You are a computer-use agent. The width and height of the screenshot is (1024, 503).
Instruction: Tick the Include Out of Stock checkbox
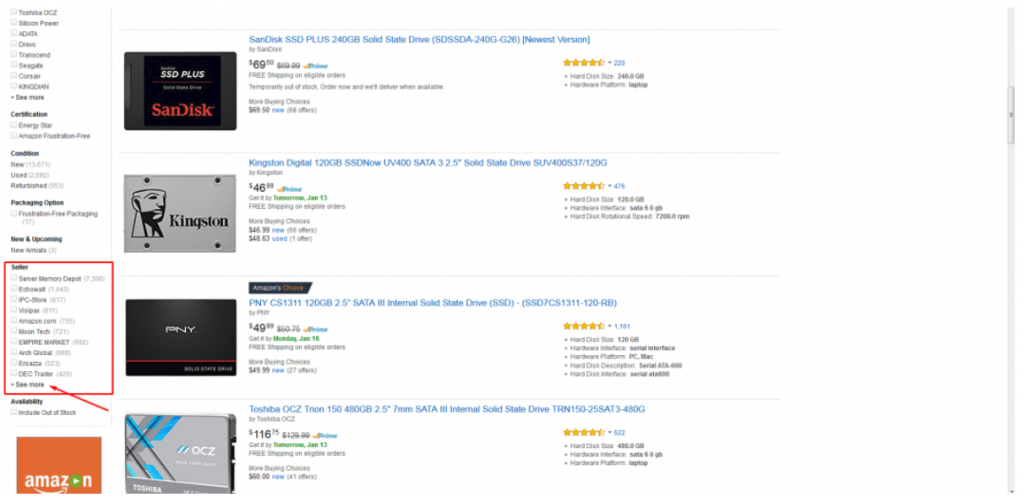tap(14, 412)
